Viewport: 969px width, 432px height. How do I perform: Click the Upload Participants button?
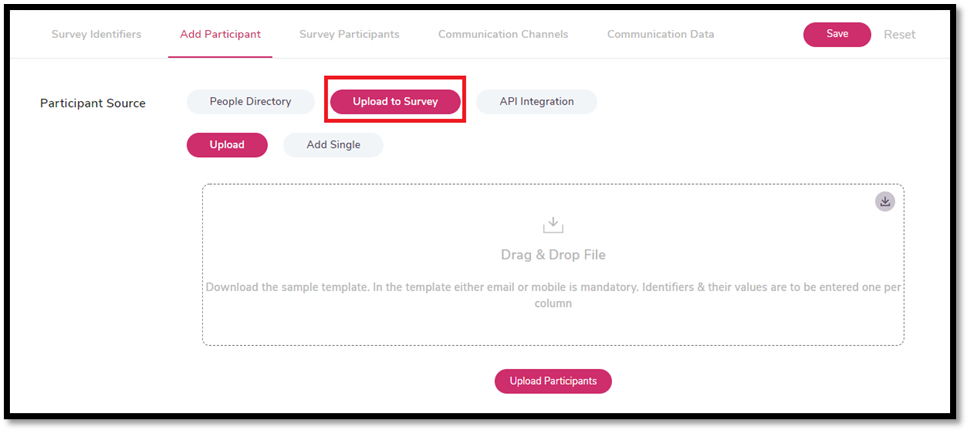pyautogui.click(x=553, y=381)
